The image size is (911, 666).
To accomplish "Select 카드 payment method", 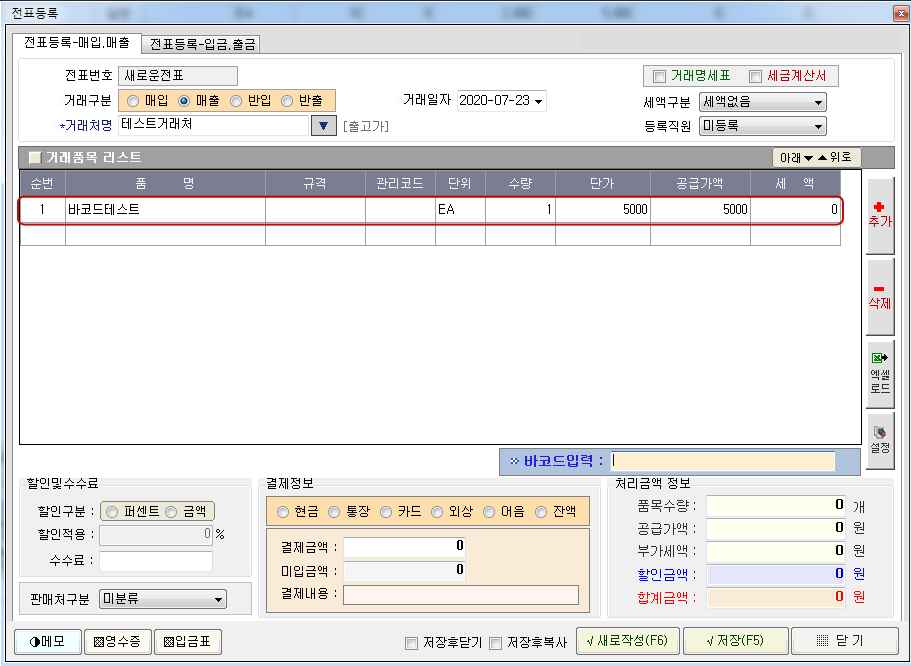I will 386,512.
